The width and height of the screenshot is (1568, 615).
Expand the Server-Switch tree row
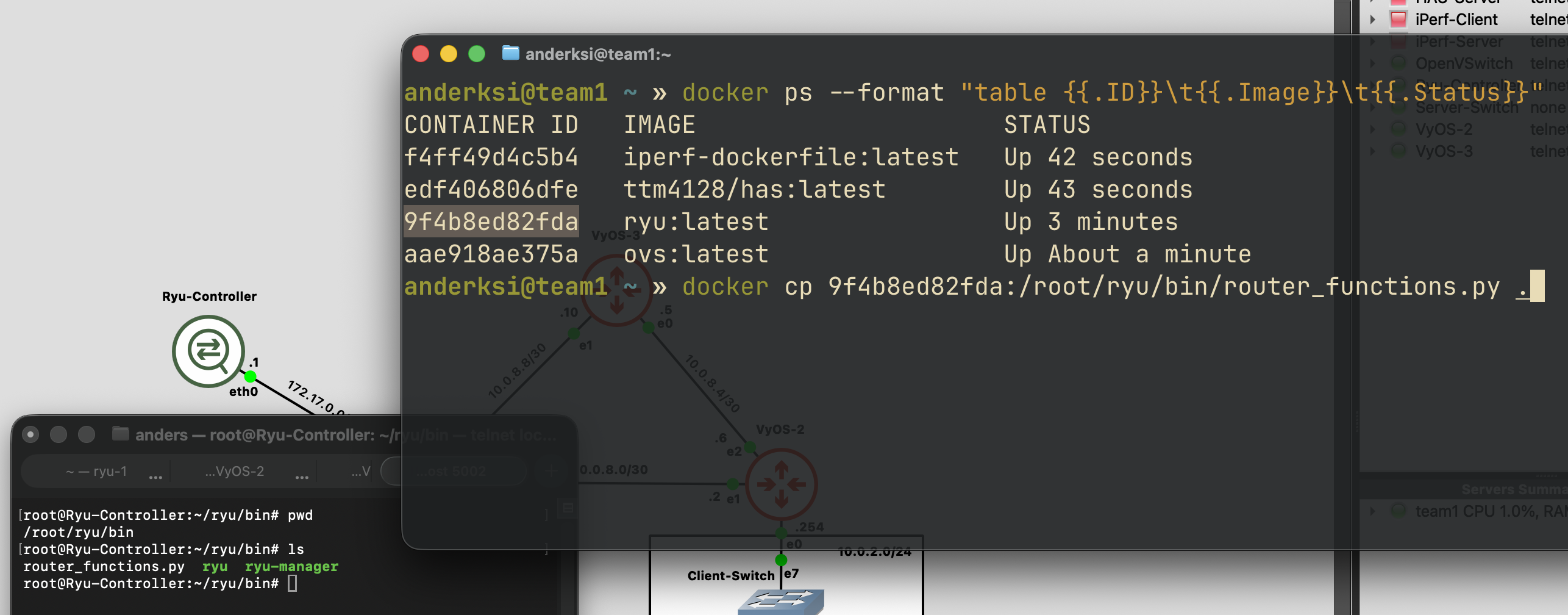(1372, 107)
